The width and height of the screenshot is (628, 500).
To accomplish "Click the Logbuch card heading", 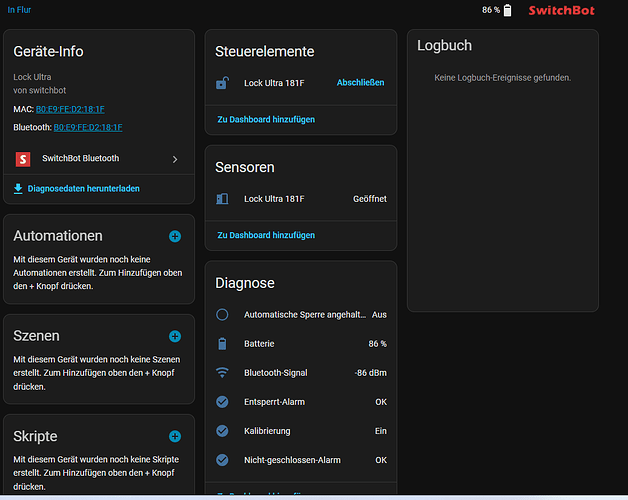I will [444, 46].
